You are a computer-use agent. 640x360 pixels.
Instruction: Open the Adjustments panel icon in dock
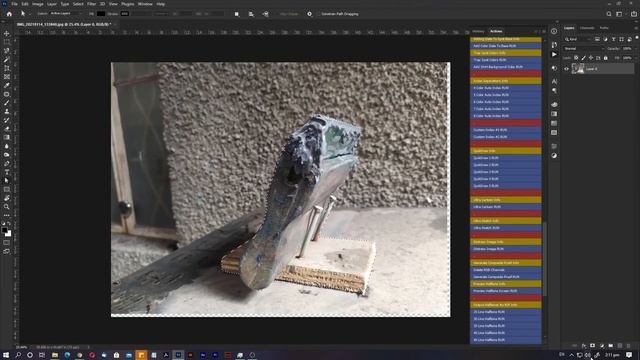click(554, 156)
